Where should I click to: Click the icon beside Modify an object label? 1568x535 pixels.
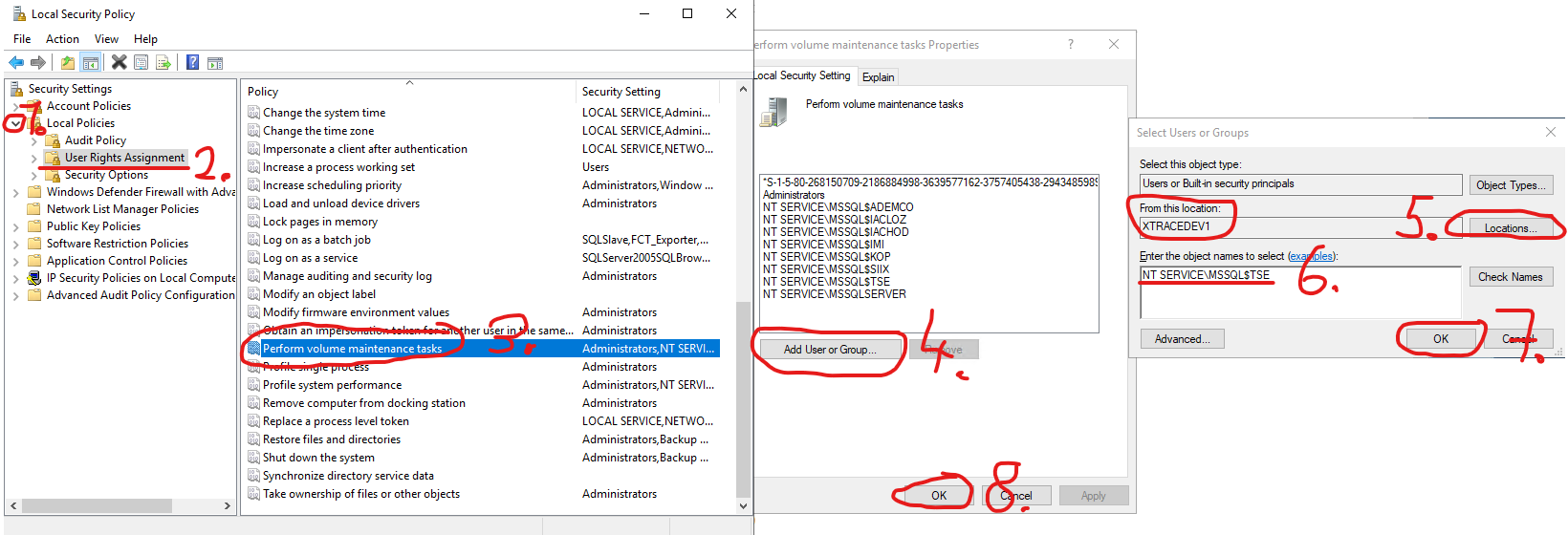[253, 293]
